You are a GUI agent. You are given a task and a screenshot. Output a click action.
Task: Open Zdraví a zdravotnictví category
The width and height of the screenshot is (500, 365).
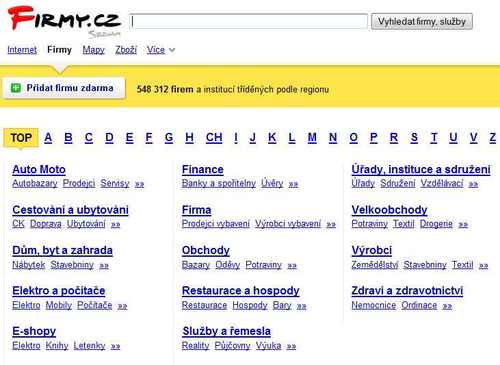click(x=407, y=291)
